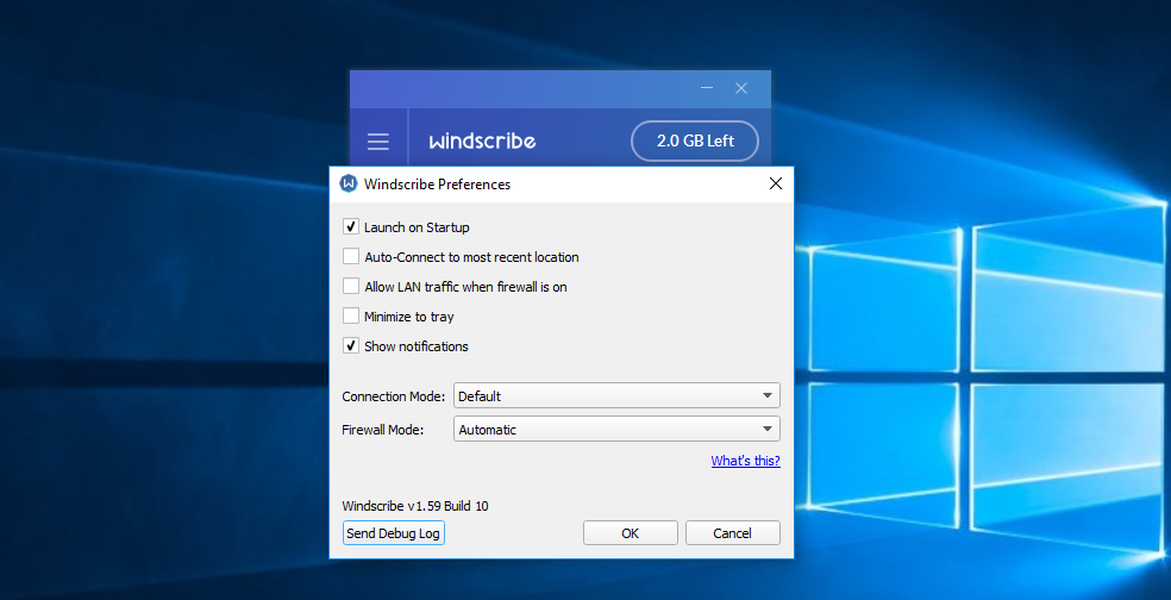
Task: Enable Auto-Connect to most recent location
Action: click(351, 257)
